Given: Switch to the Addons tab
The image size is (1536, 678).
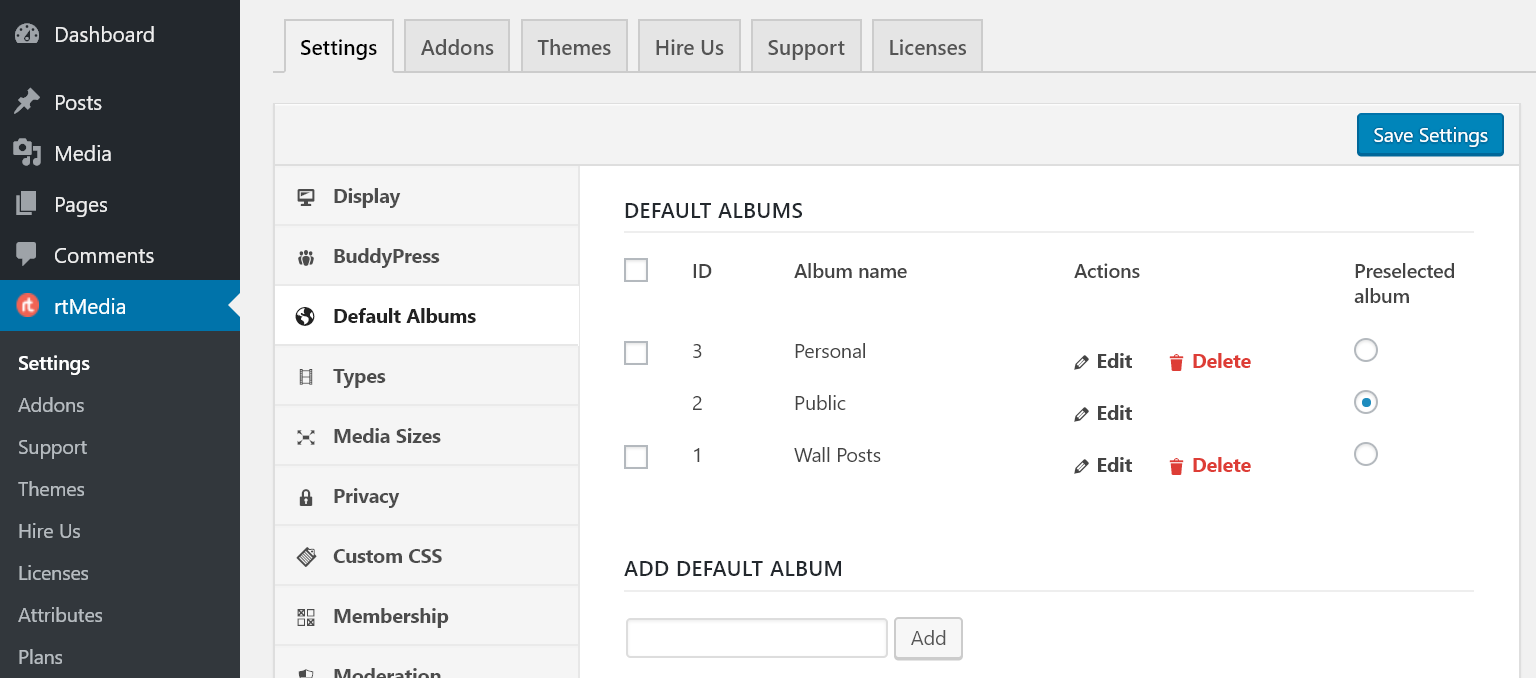Looking at the screenshot, I should coord(456,46).
